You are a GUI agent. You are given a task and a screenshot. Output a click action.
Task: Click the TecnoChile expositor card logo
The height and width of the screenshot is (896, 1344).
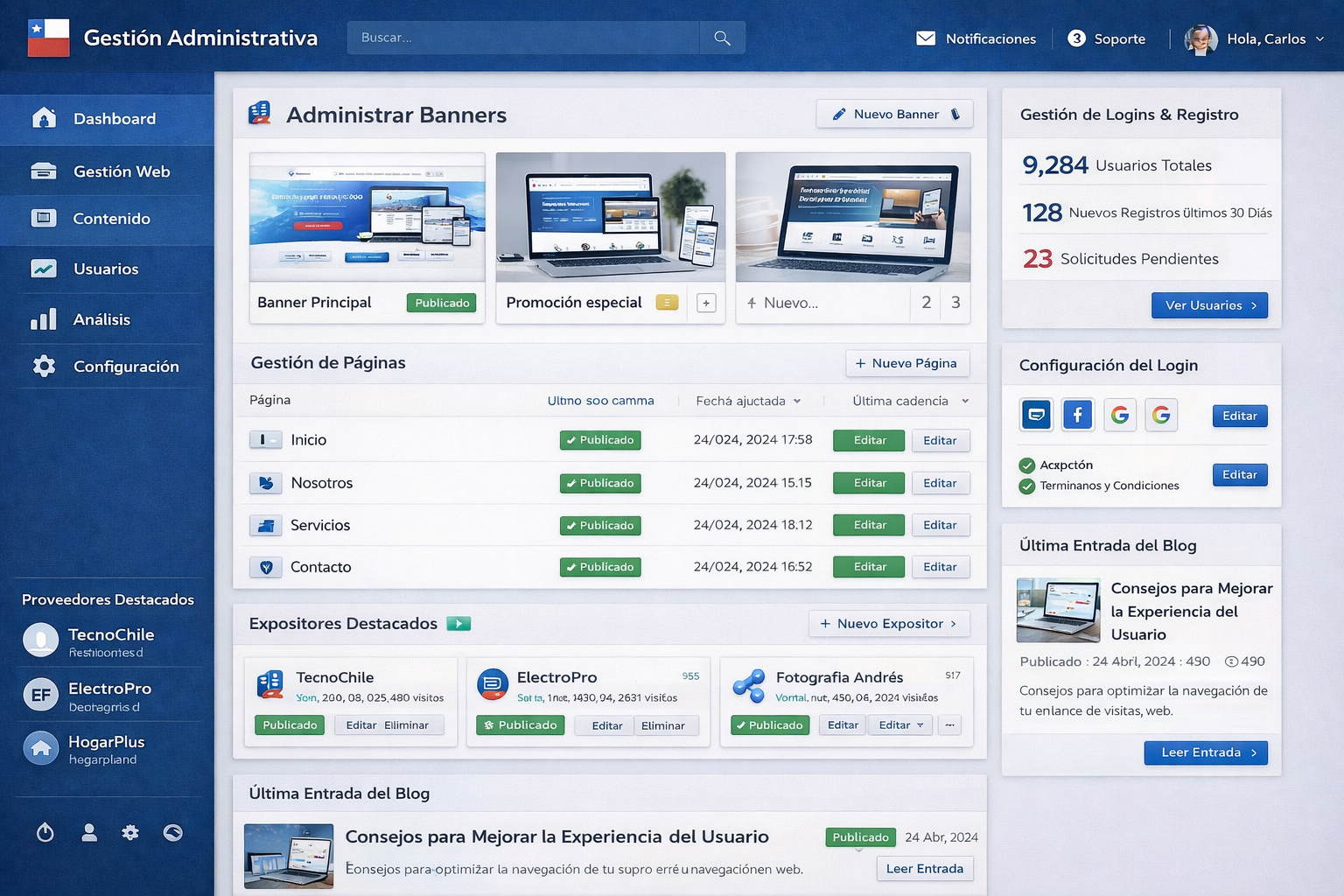(270, 684)
